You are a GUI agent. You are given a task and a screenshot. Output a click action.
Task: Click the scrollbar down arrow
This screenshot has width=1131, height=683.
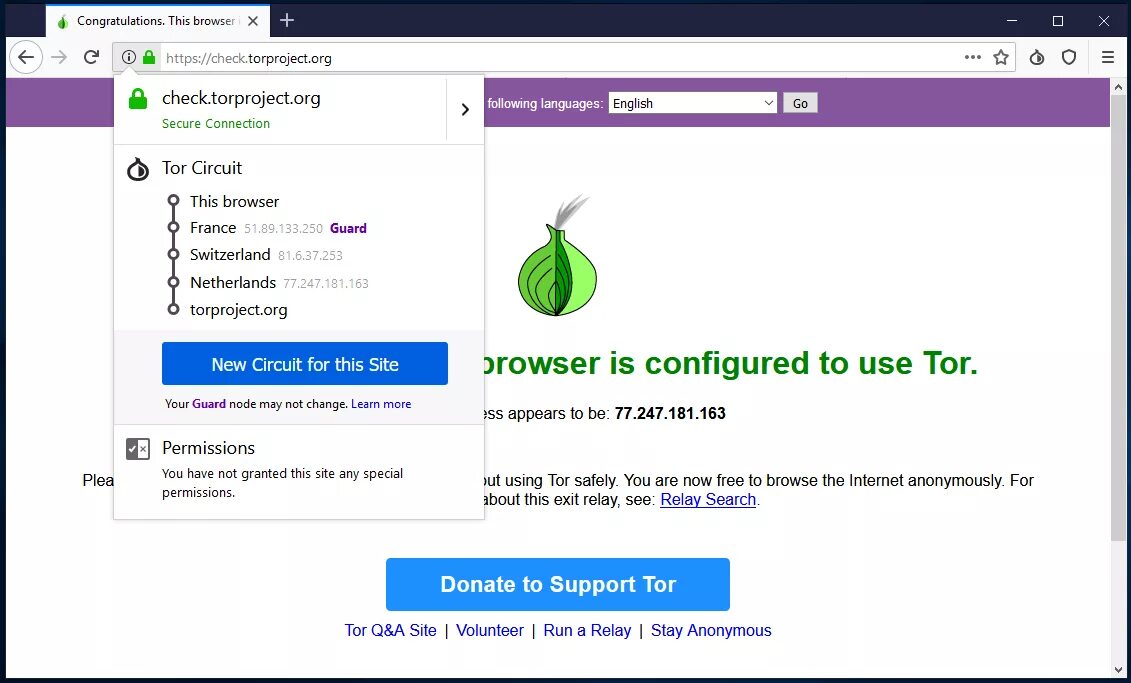(x=1119, y=669)
